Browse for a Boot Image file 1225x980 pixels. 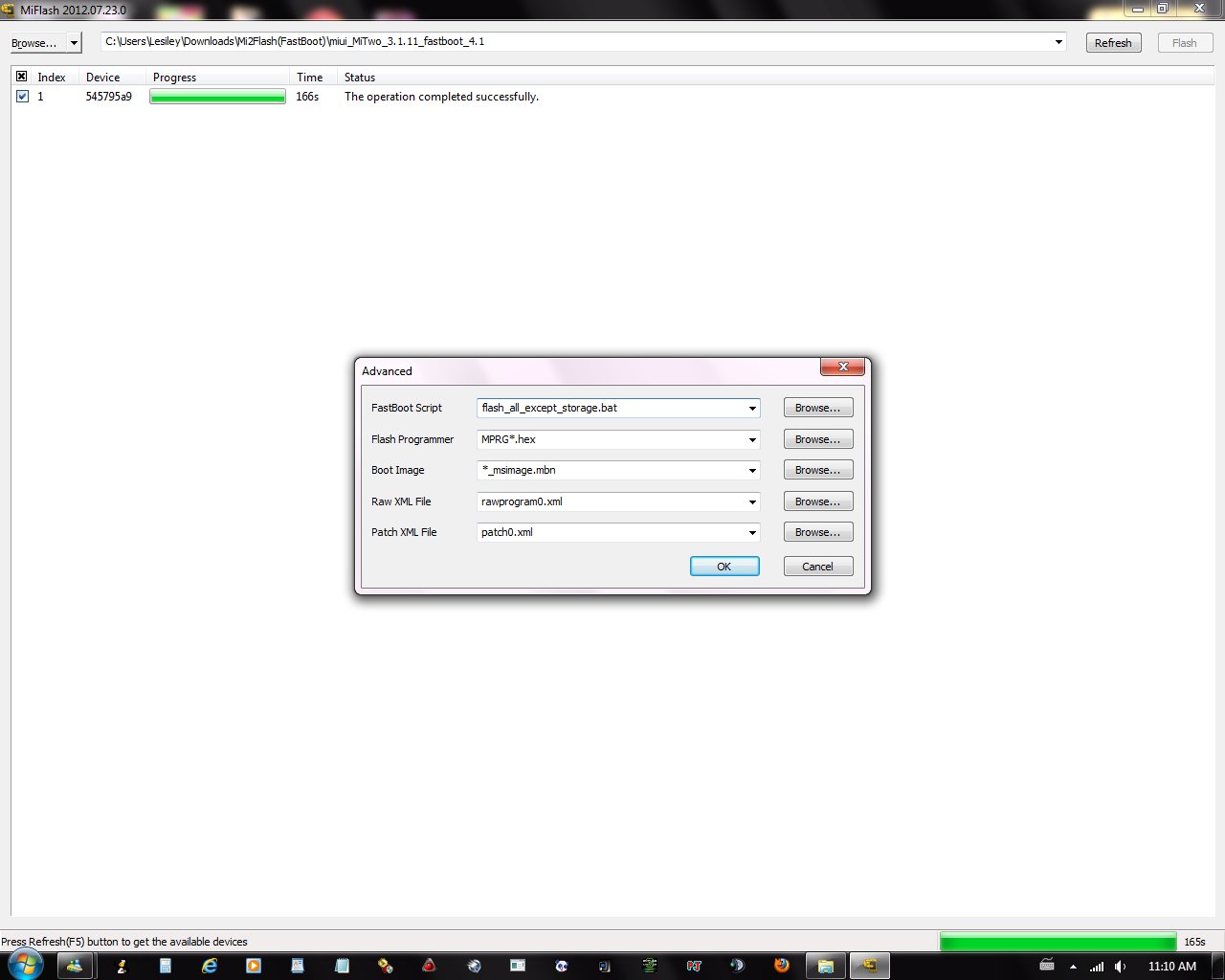tap(818, 470)
